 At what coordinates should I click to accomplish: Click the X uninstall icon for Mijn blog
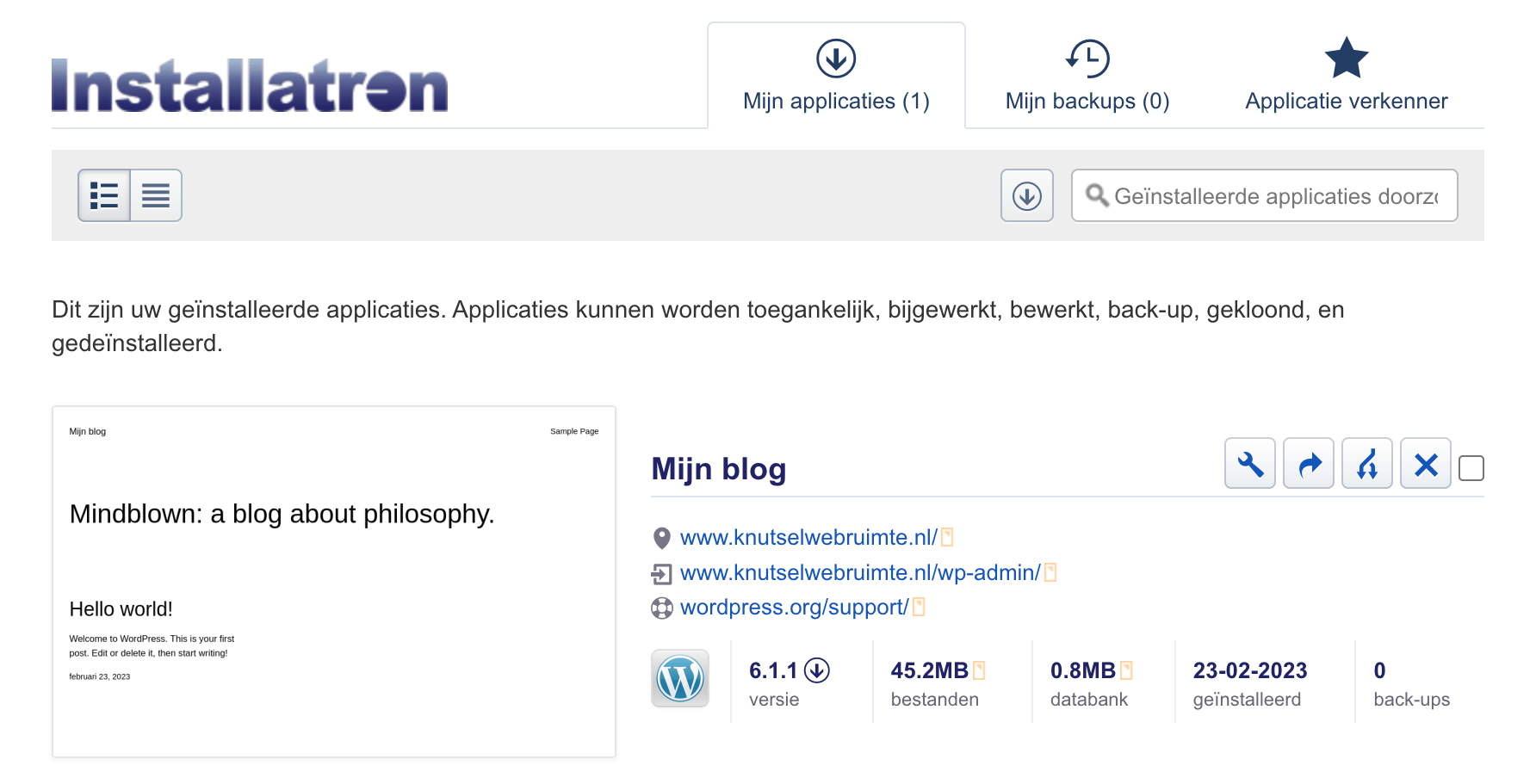(1426, 464)
